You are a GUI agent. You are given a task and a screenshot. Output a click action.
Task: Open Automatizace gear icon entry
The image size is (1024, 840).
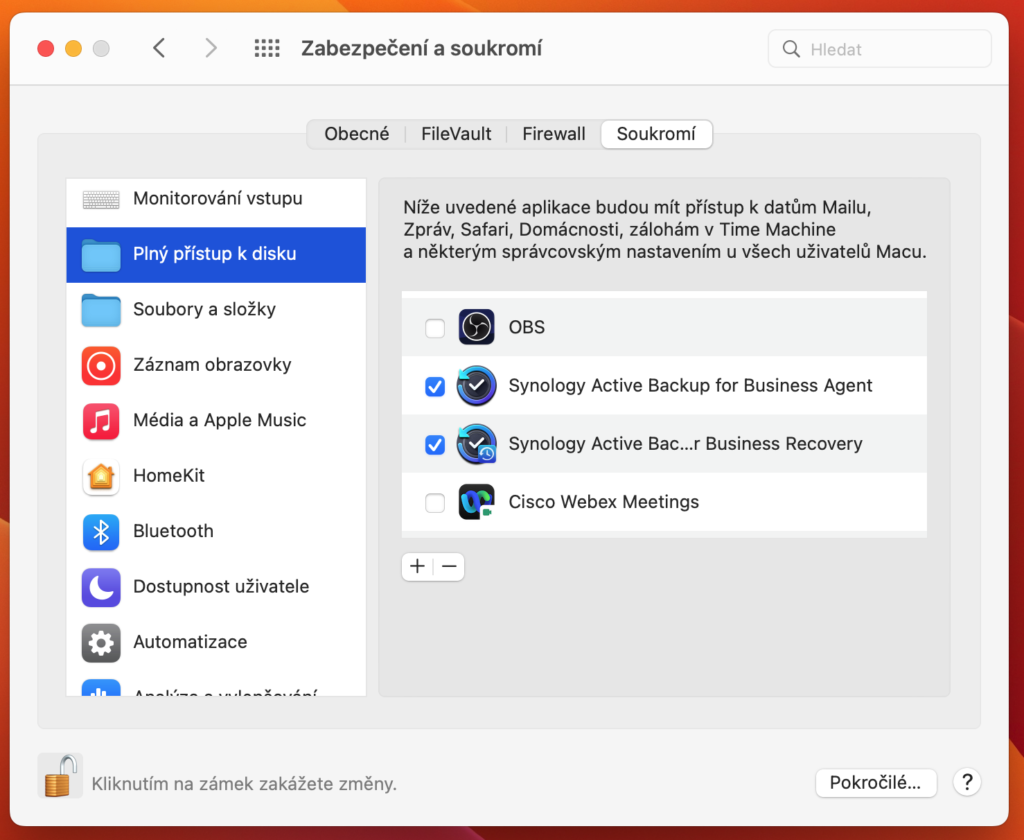tap(101, 643)
